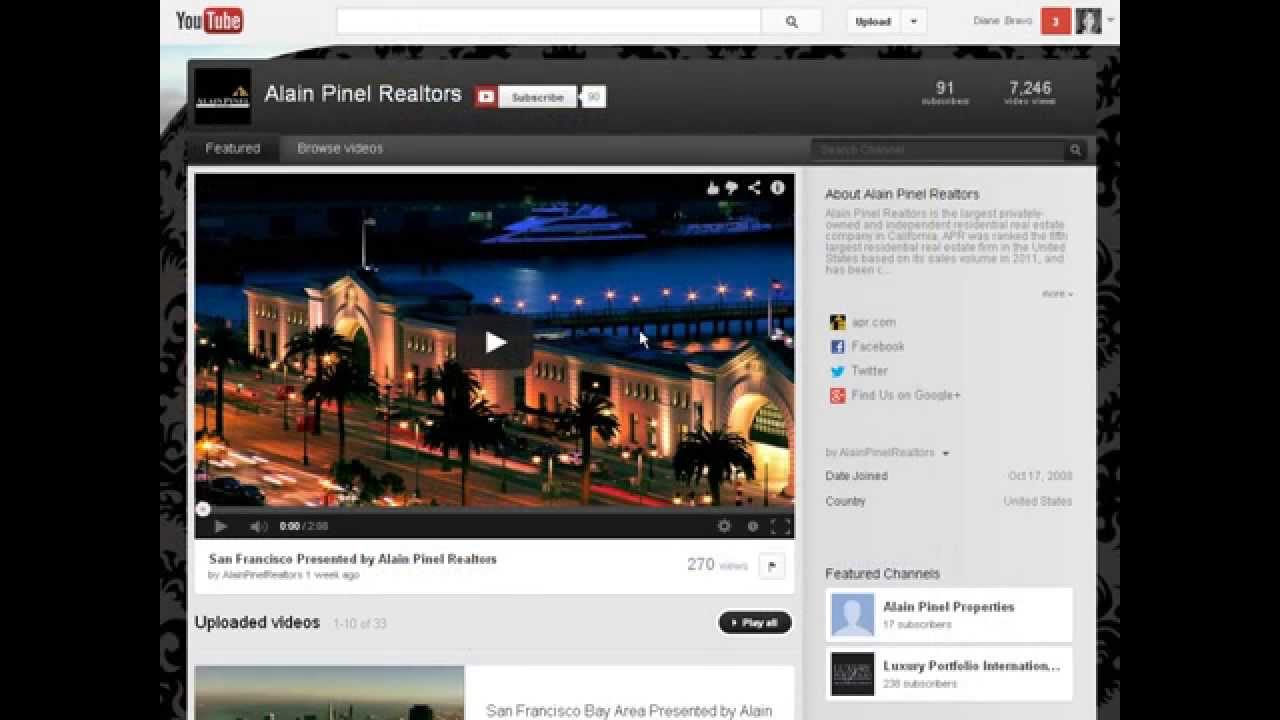Click the flag report button below video
The height and width of the screenshot is (720, 1280).
pyautogui.click(x=772, y=566)
